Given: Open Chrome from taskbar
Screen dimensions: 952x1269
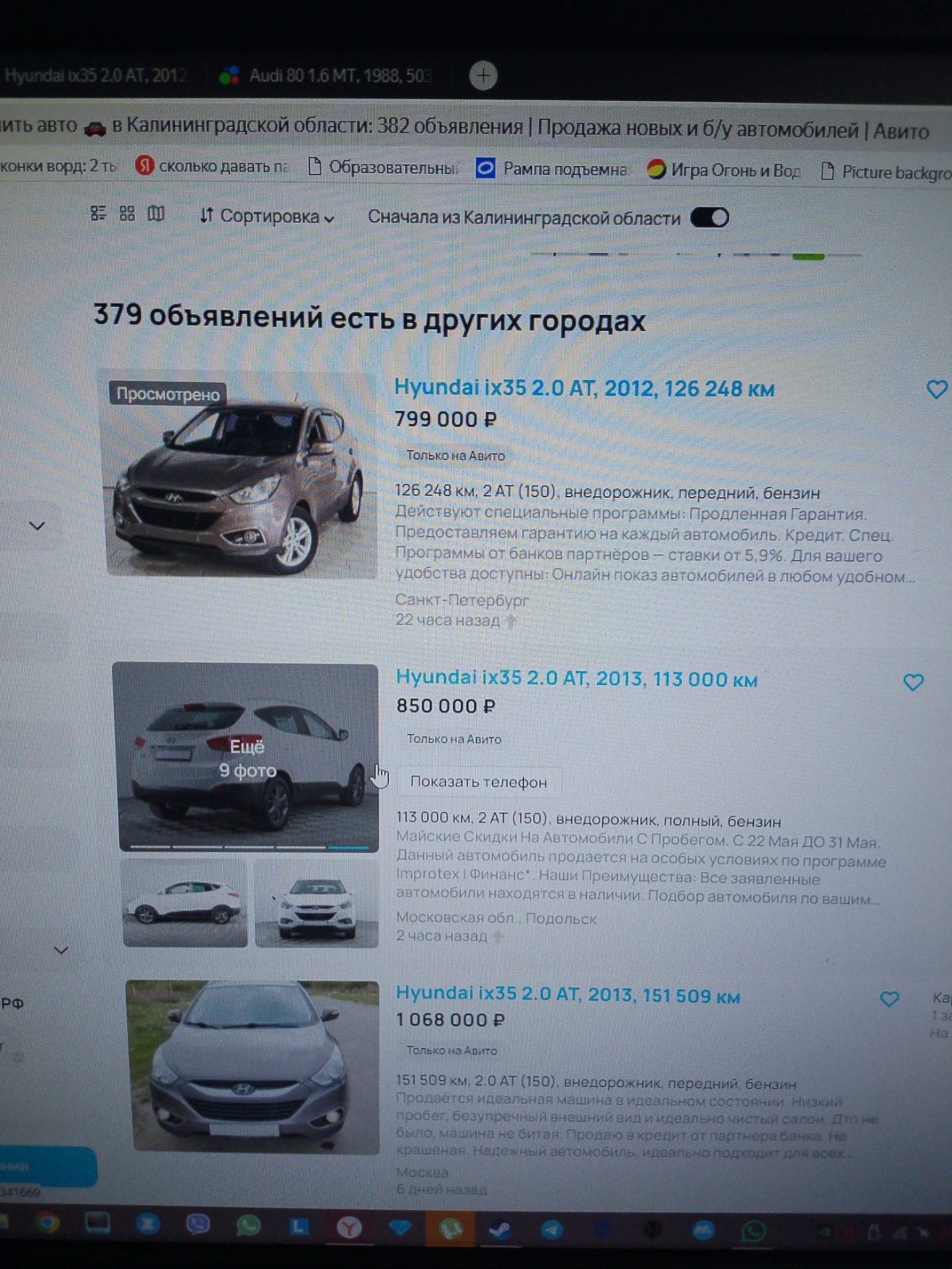Looking at the screenshot, I should point(47,1224).
